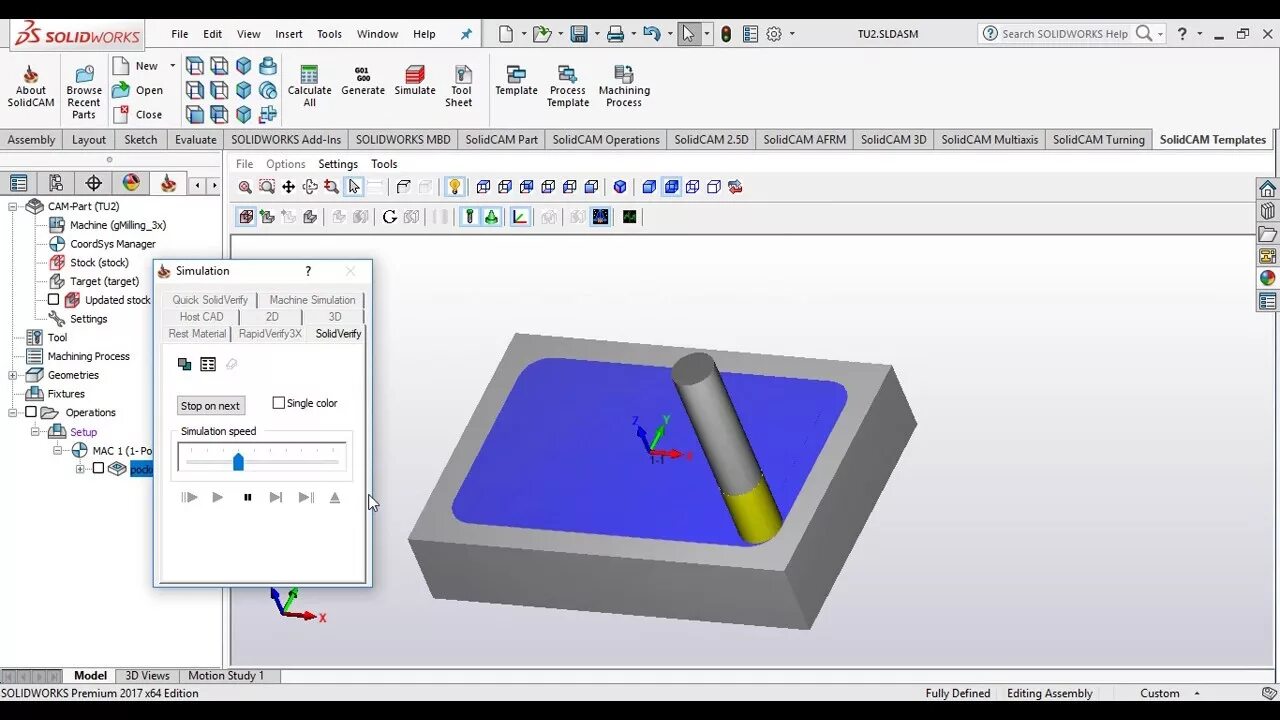
Task: Click the Simulation speed slider handle
Action: [238, 461]
